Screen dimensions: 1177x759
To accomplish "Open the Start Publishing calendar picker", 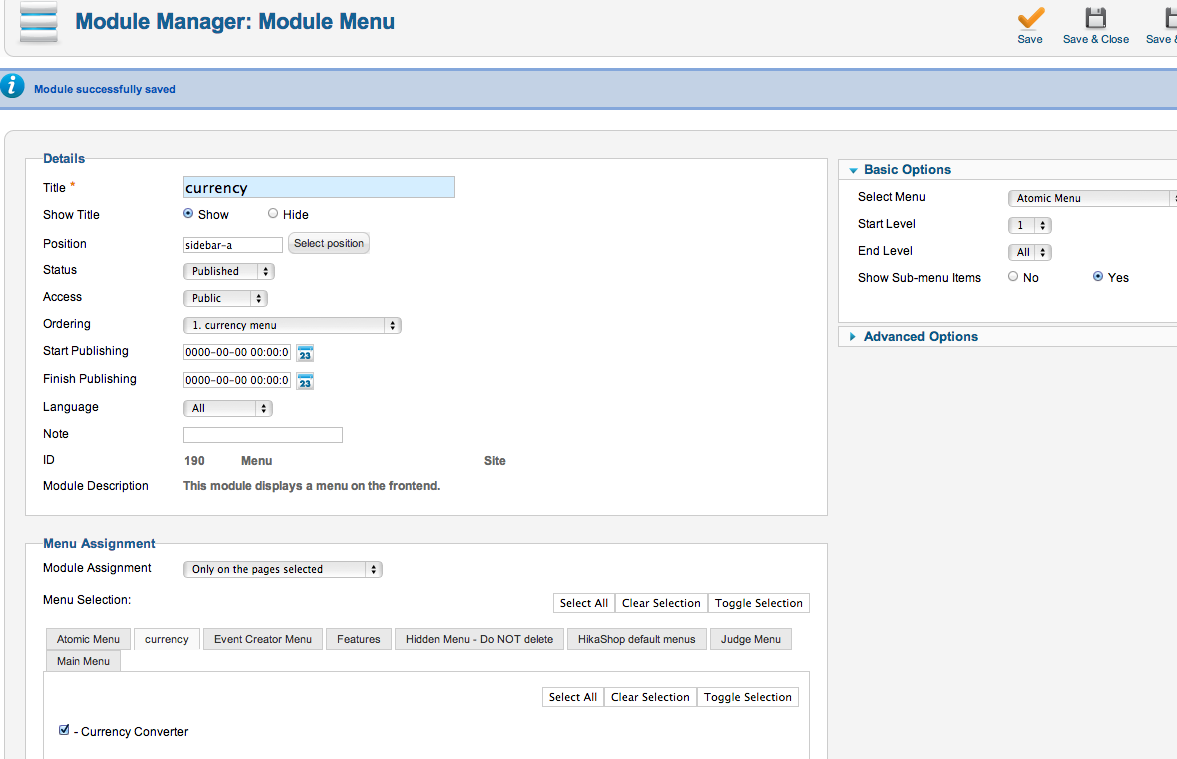I will tap(306, 353).
